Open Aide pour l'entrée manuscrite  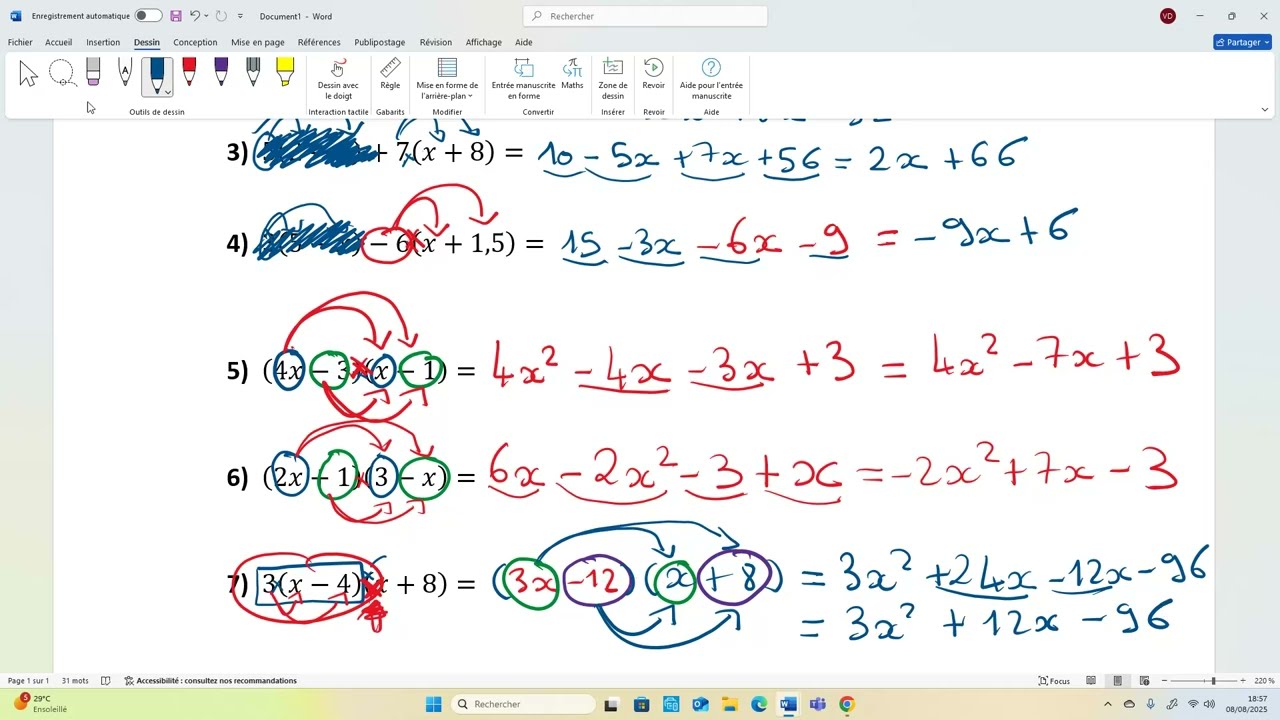click(x=711, y=79)
